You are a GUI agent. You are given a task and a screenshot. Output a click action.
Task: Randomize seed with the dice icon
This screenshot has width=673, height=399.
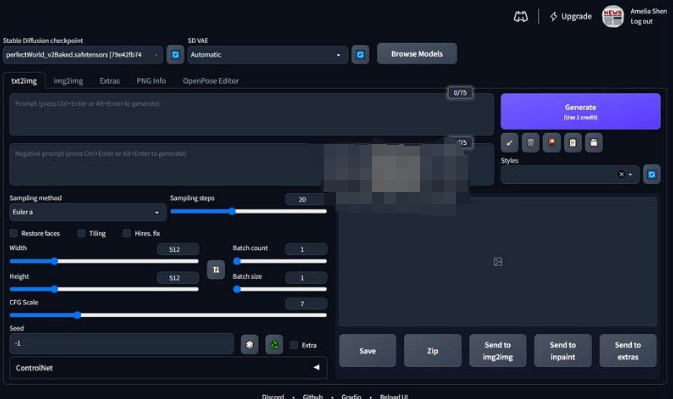[249, 345]
